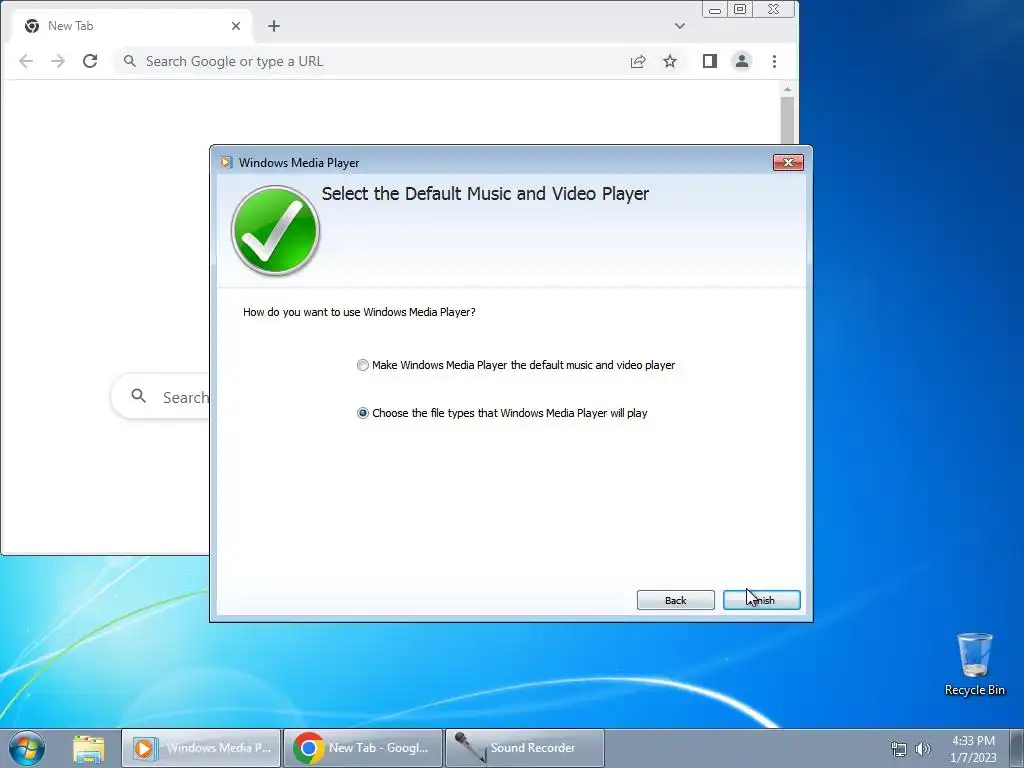
Task: Go Back in Windows Media Player setup
Action: (x=675, y=600)
